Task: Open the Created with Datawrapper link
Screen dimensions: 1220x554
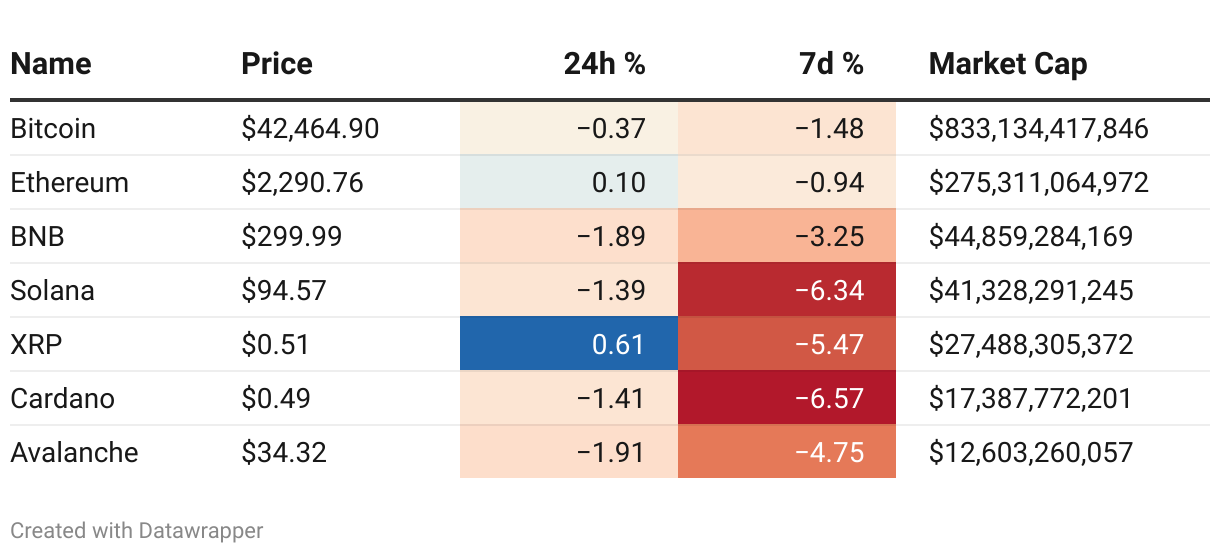Action: pos(137,530)
